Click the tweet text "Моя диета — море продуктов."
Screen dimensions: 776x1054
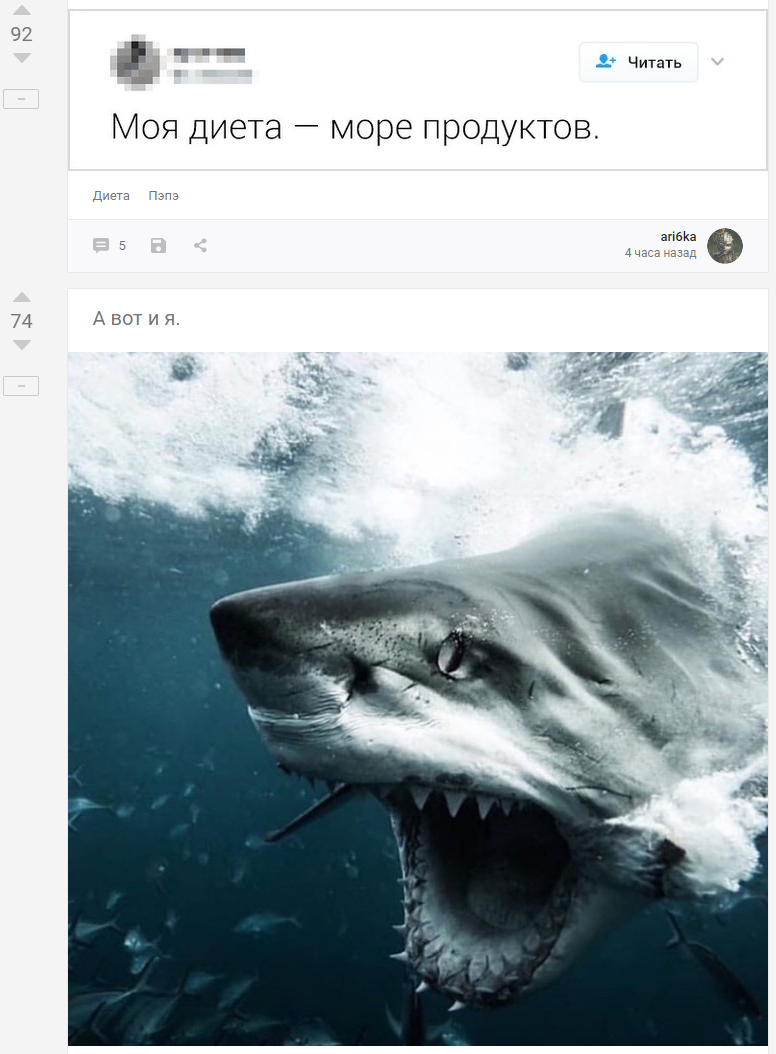click(354, 128)
